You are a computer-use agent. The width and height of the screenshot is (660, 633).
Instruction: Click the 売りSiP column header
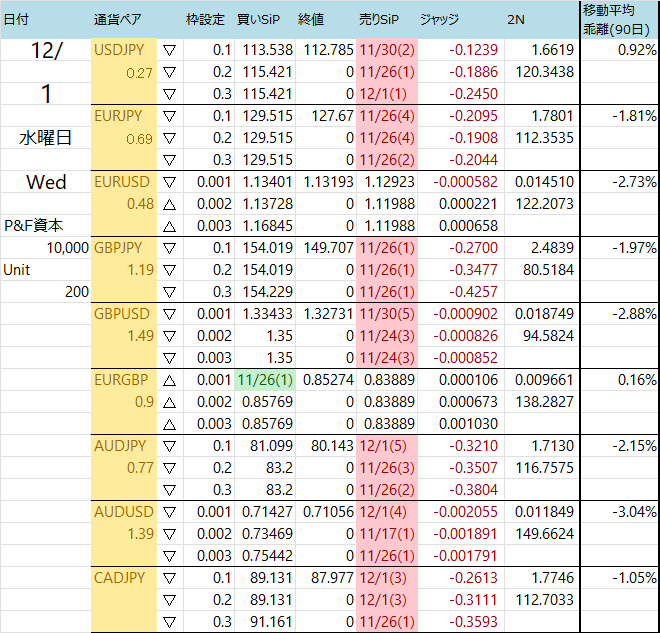click(x=379, y=19)
